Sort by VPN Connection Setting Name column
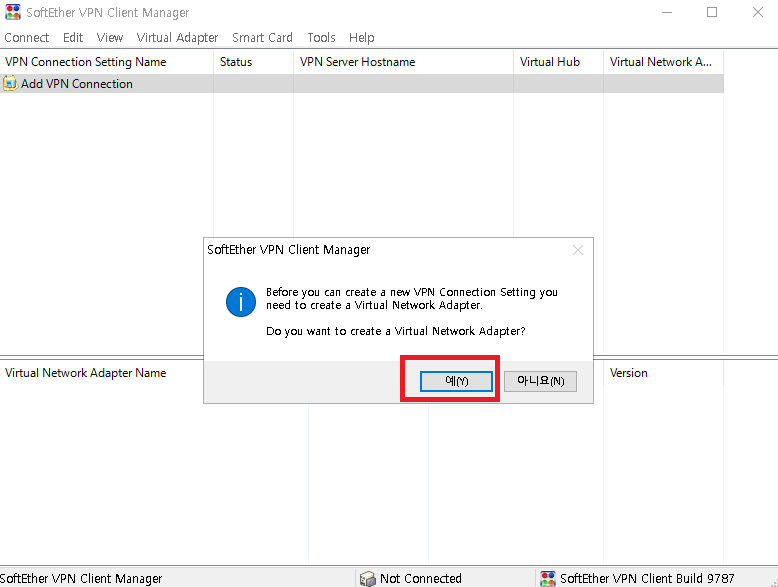778x587 pixels. pos(107,62)
